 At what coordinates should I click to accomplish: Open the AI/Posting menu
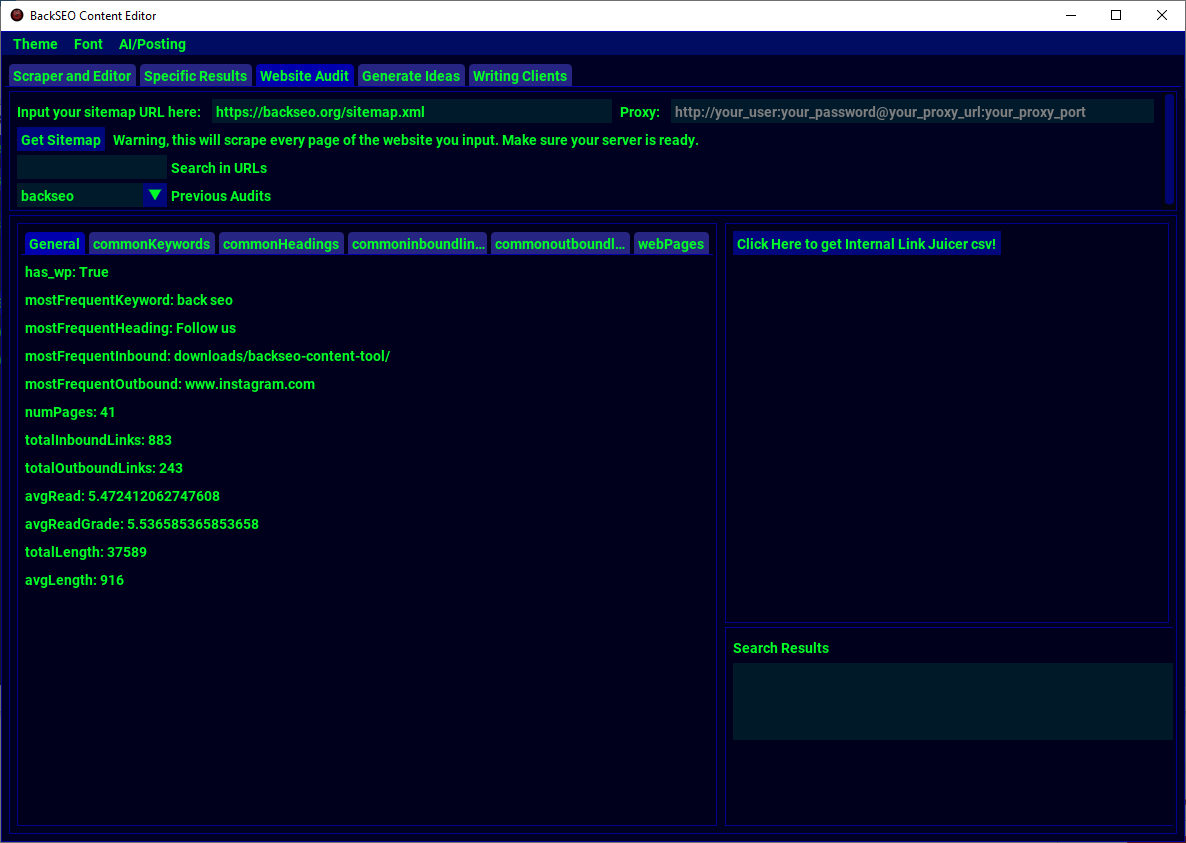coord(152,44)
